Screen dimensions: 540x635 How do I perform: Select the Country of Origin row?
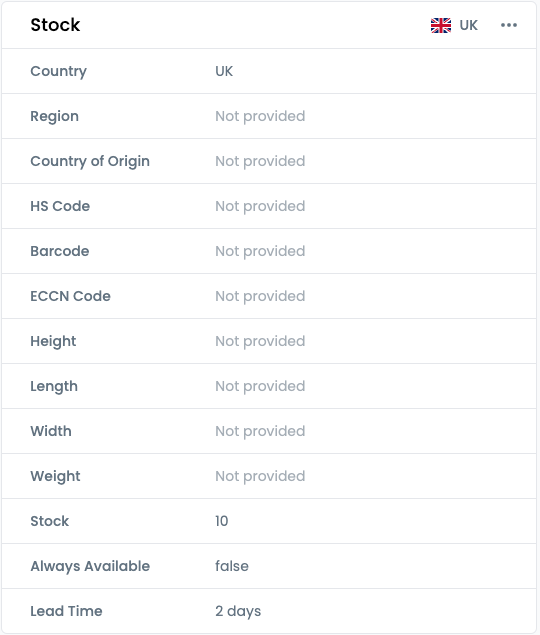click(x=269, y=161)
